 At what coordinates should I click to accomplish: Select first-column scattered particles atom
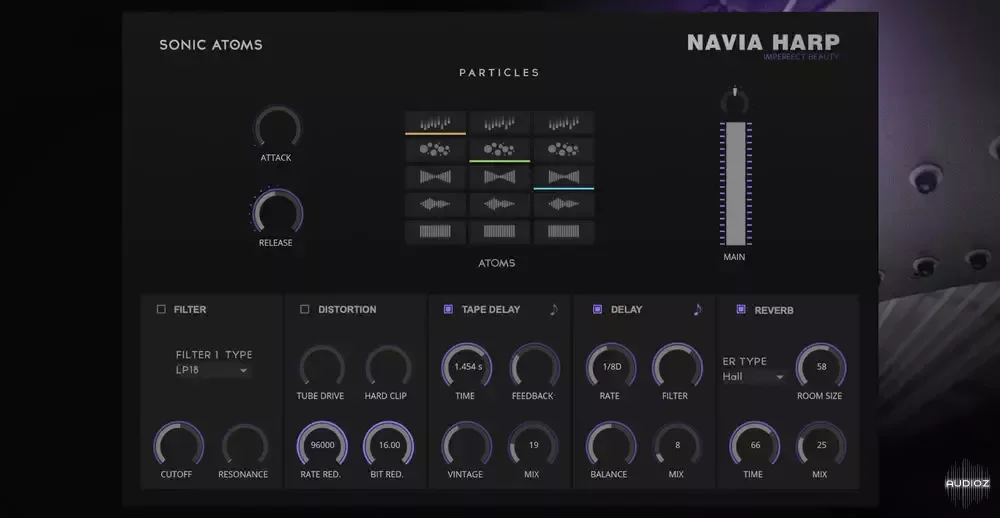435,122
